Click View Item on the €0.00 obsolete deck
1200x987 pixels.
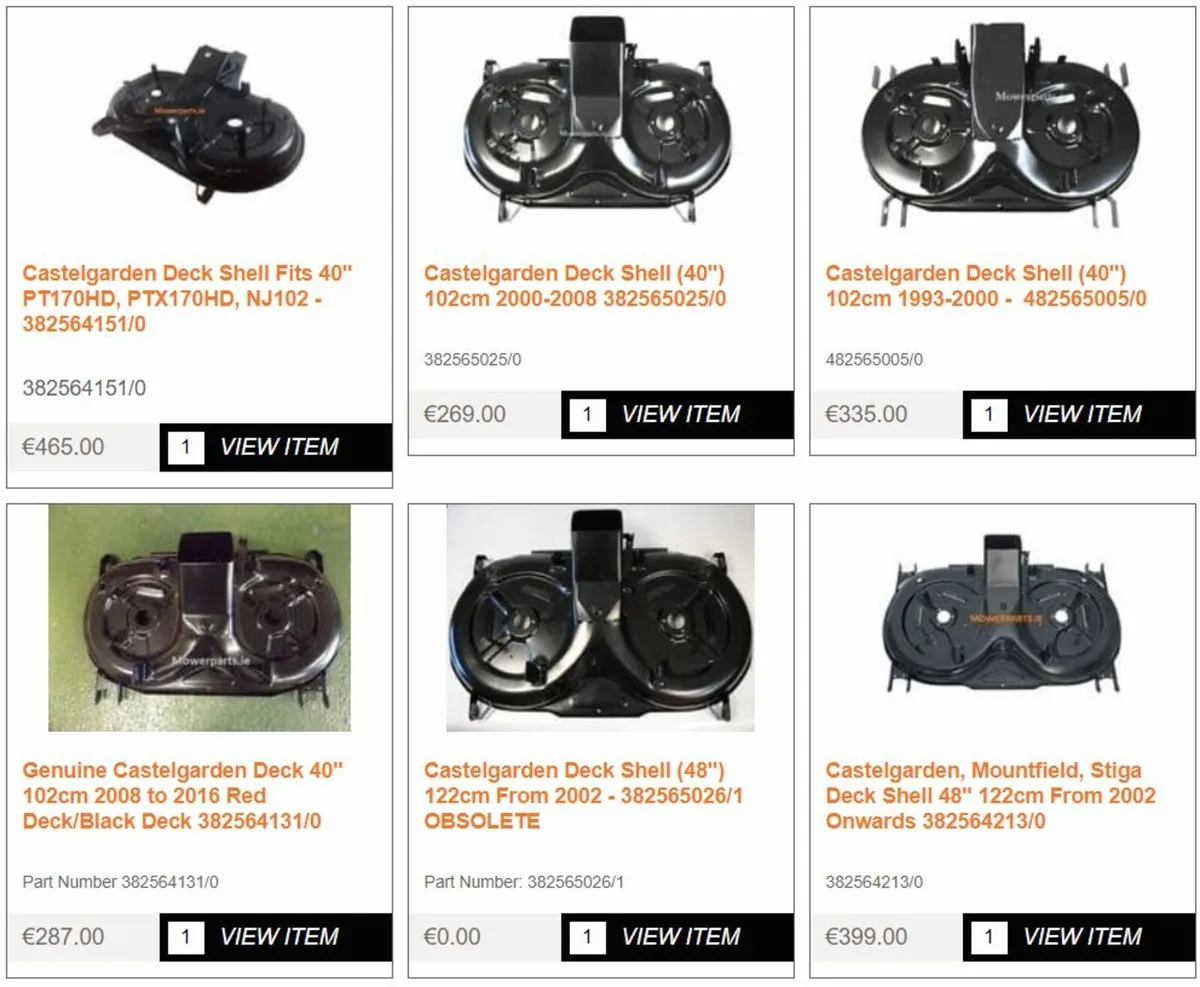[681, 937]
